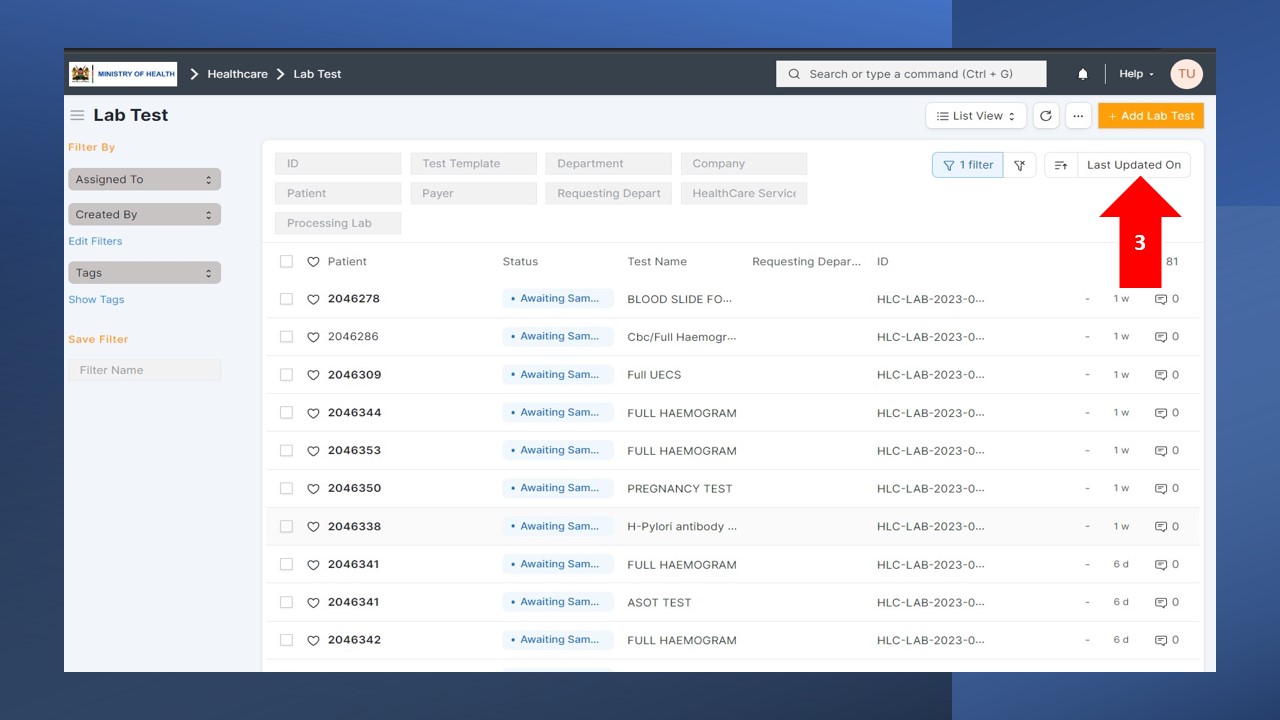This screenshot has width=1280, height=720.
Task: Click Awaiting Sample status of 2046278
Action: [x=558, y=299]
